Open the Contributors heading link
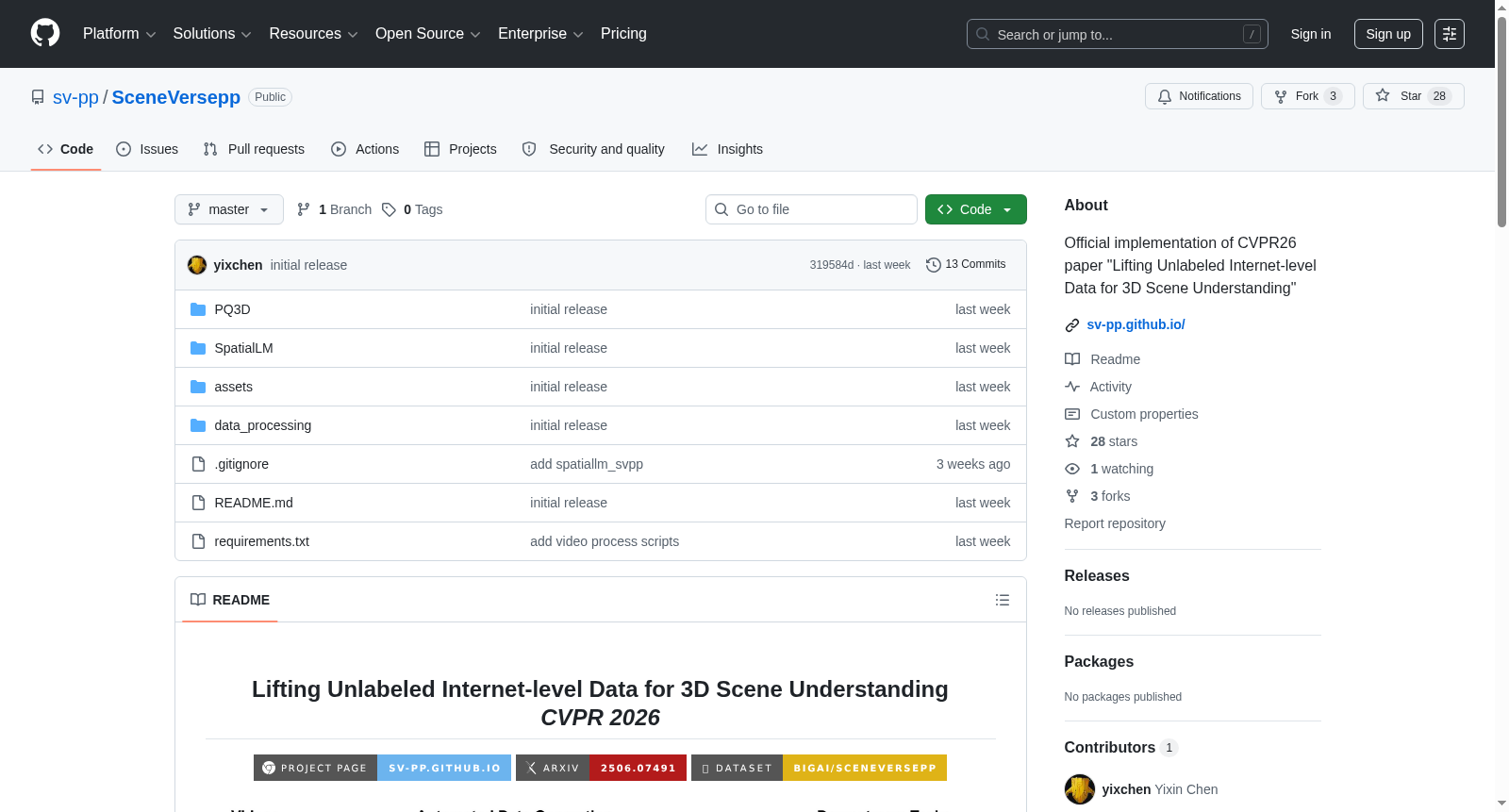Screen dimensions: 1509x812 [x=1121, y=748]
